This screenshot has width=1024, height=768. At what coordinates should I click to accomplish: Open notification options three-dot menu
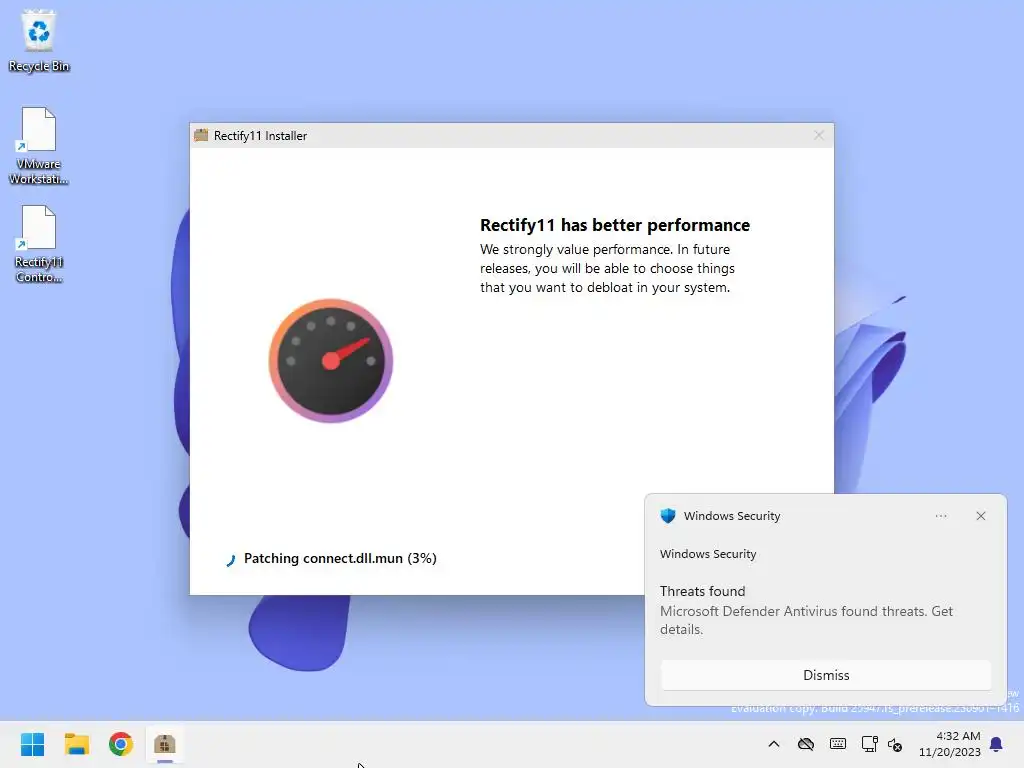click(x=941, y=516)
